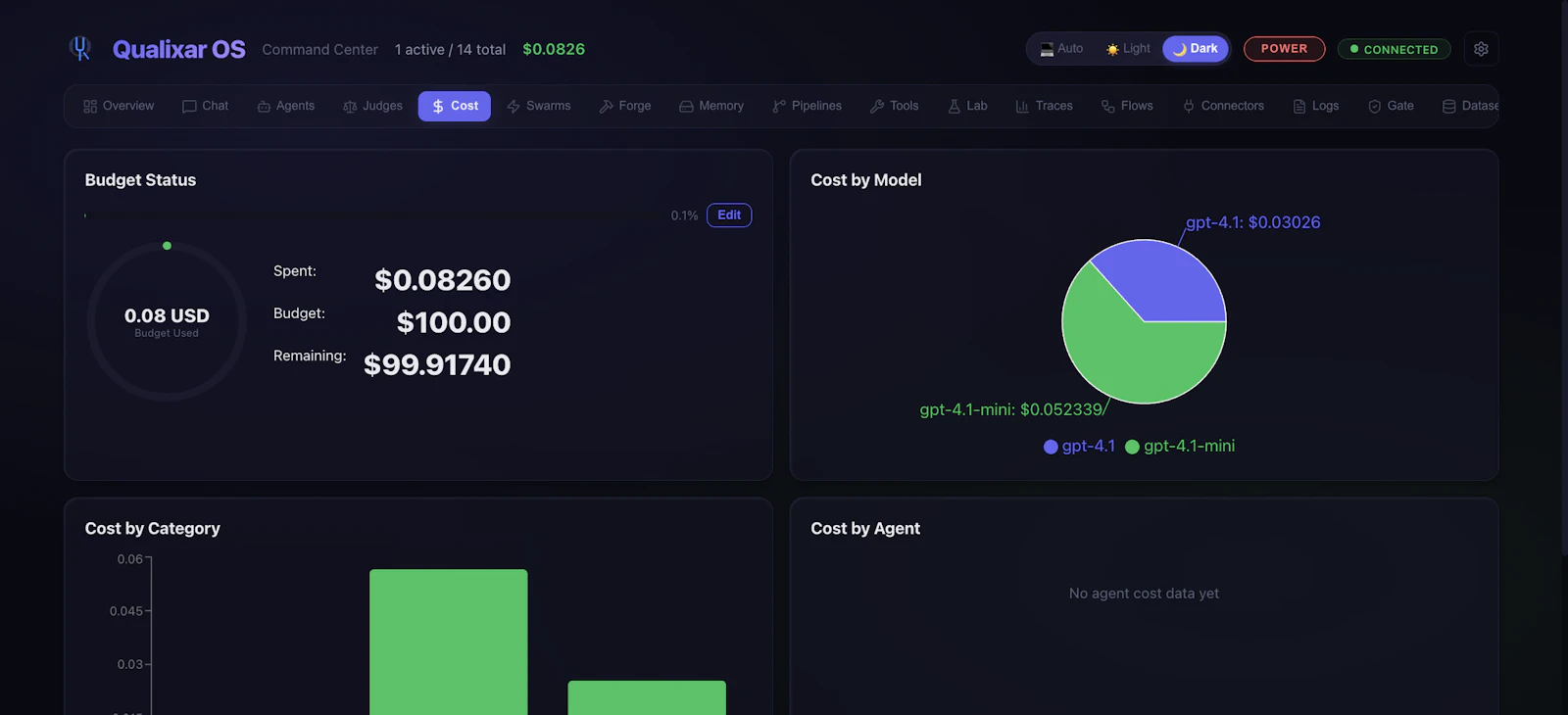Click the Remaining value $99.91740
1568x715 pixels.
point(437,364)
